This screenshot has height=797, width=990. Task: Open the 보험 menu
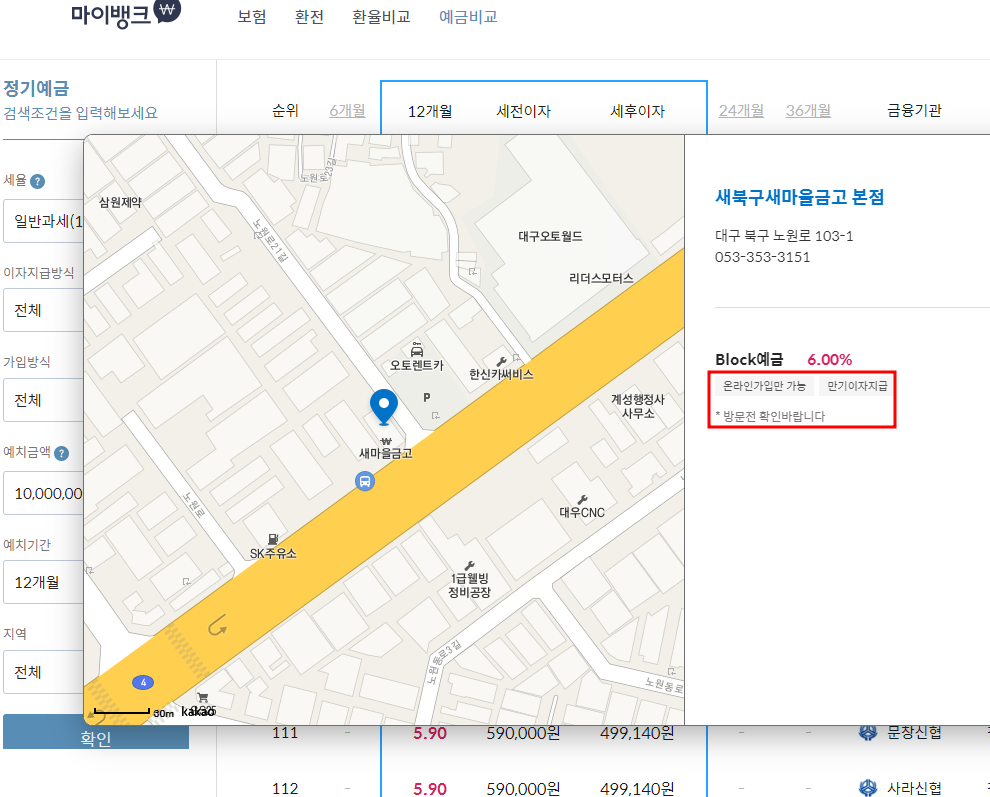252,16
